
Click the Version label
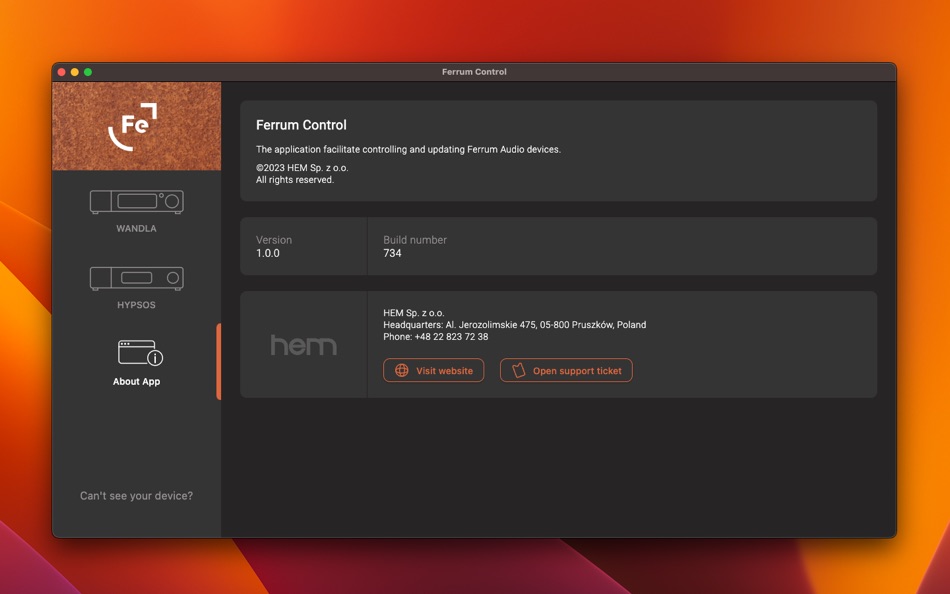[274, 240]
